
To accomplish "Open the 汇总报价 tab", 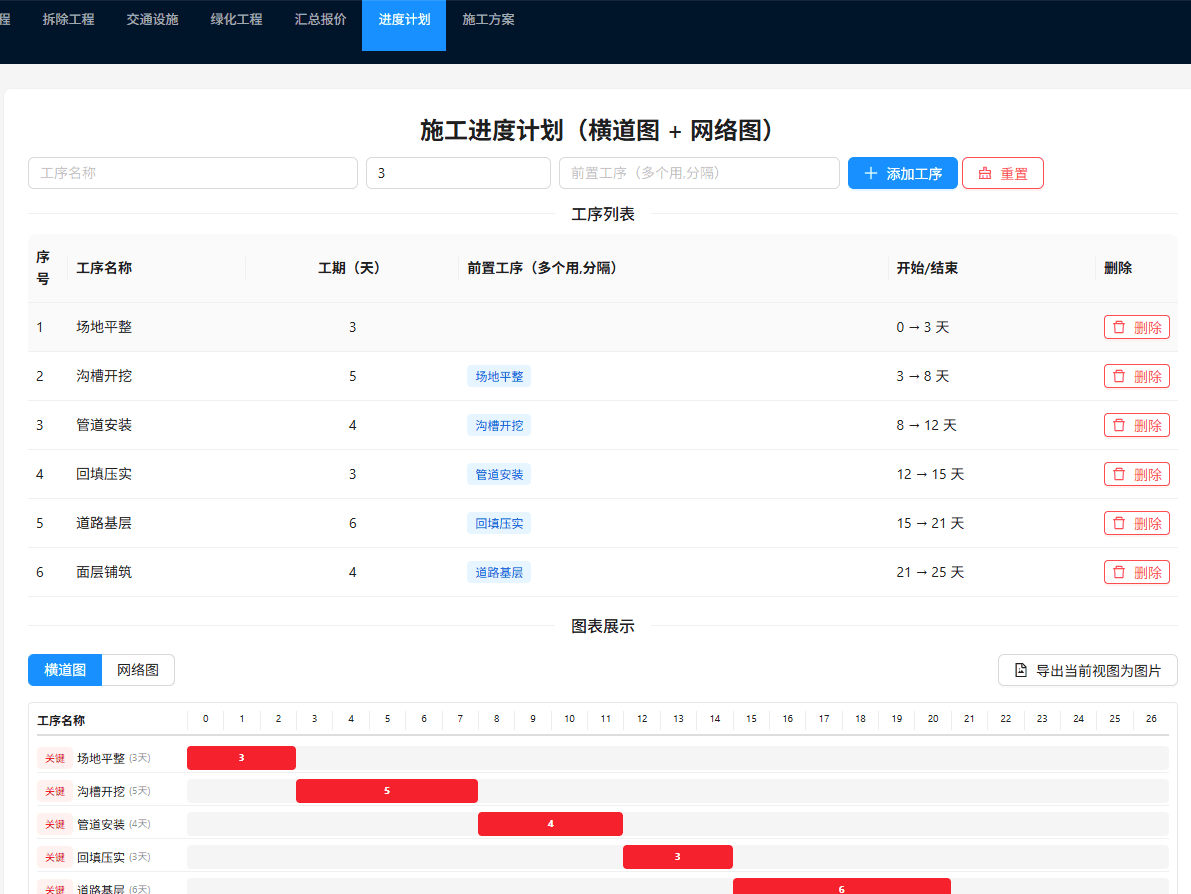I will pos(320,20).
